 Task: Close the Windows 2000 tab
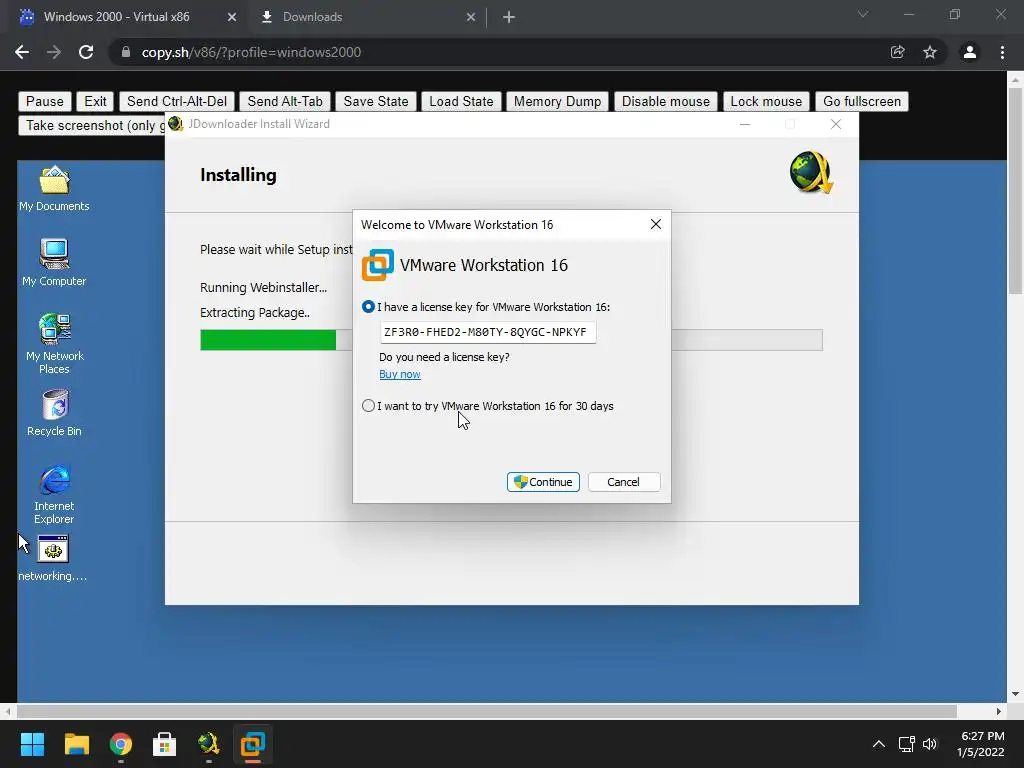tap(232, 17)
